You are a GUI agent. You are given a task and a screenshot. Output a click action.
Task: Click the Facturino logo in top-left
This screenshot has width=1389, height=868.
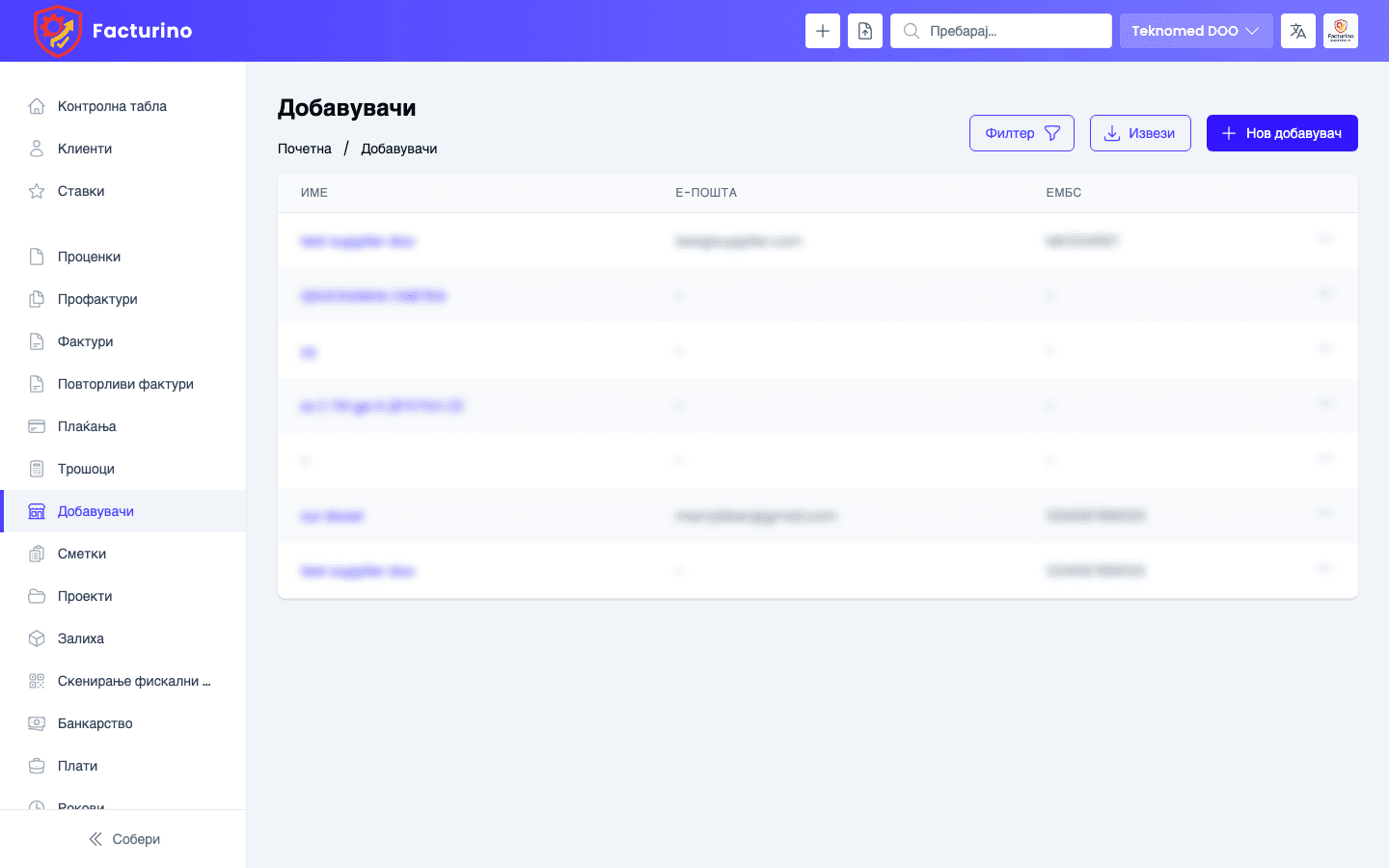point(113,31)
